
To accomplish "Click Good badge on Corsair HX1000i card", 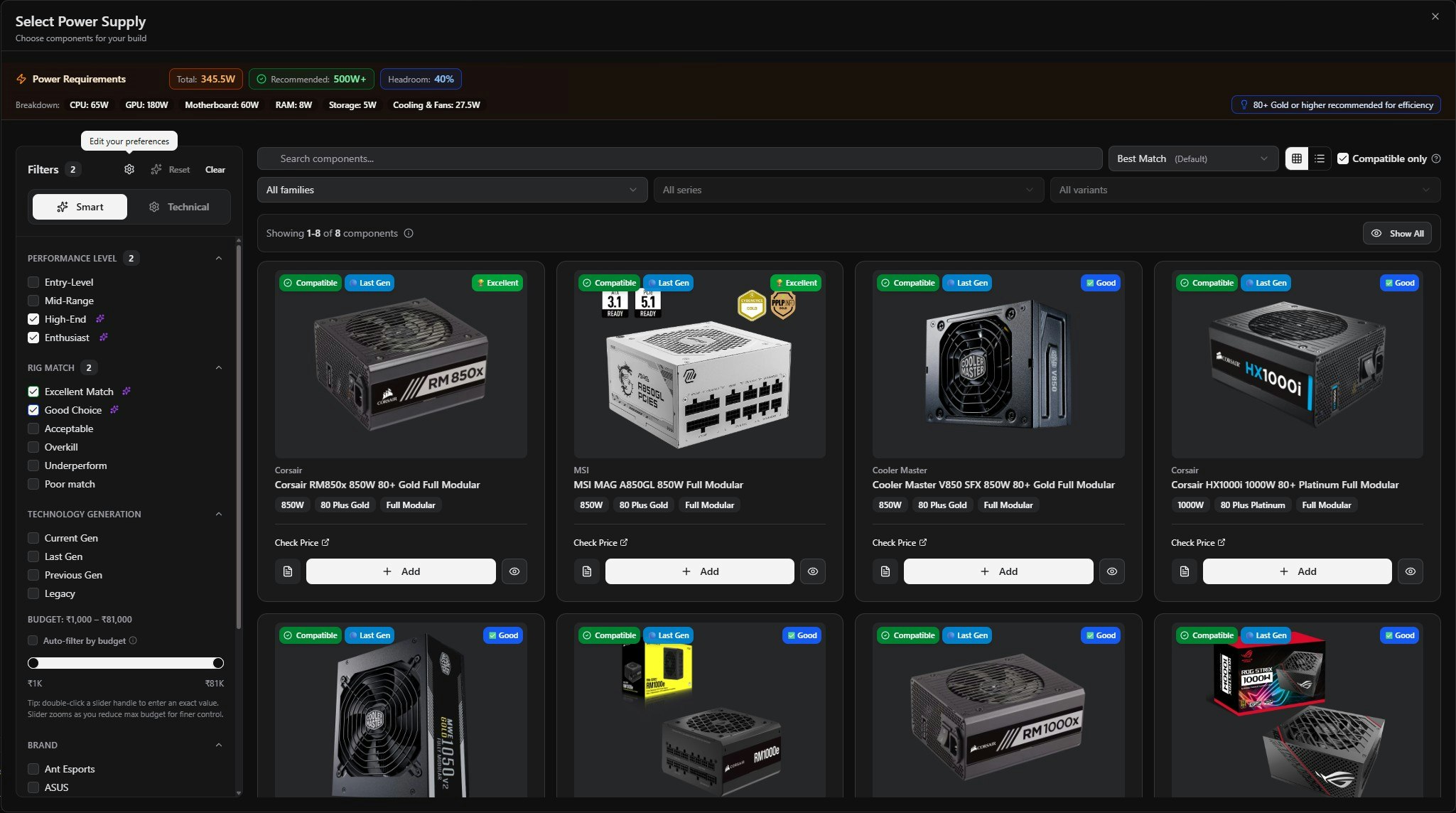I will (x=1399, y=283).
